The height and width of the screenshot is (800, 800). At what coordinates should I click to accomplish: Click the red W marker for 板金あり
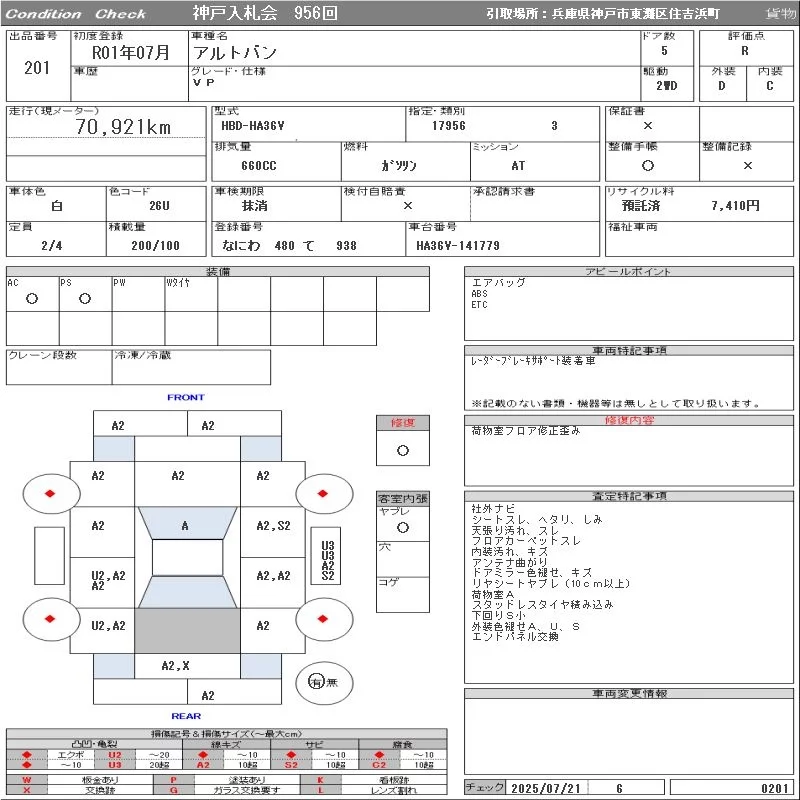27,780
